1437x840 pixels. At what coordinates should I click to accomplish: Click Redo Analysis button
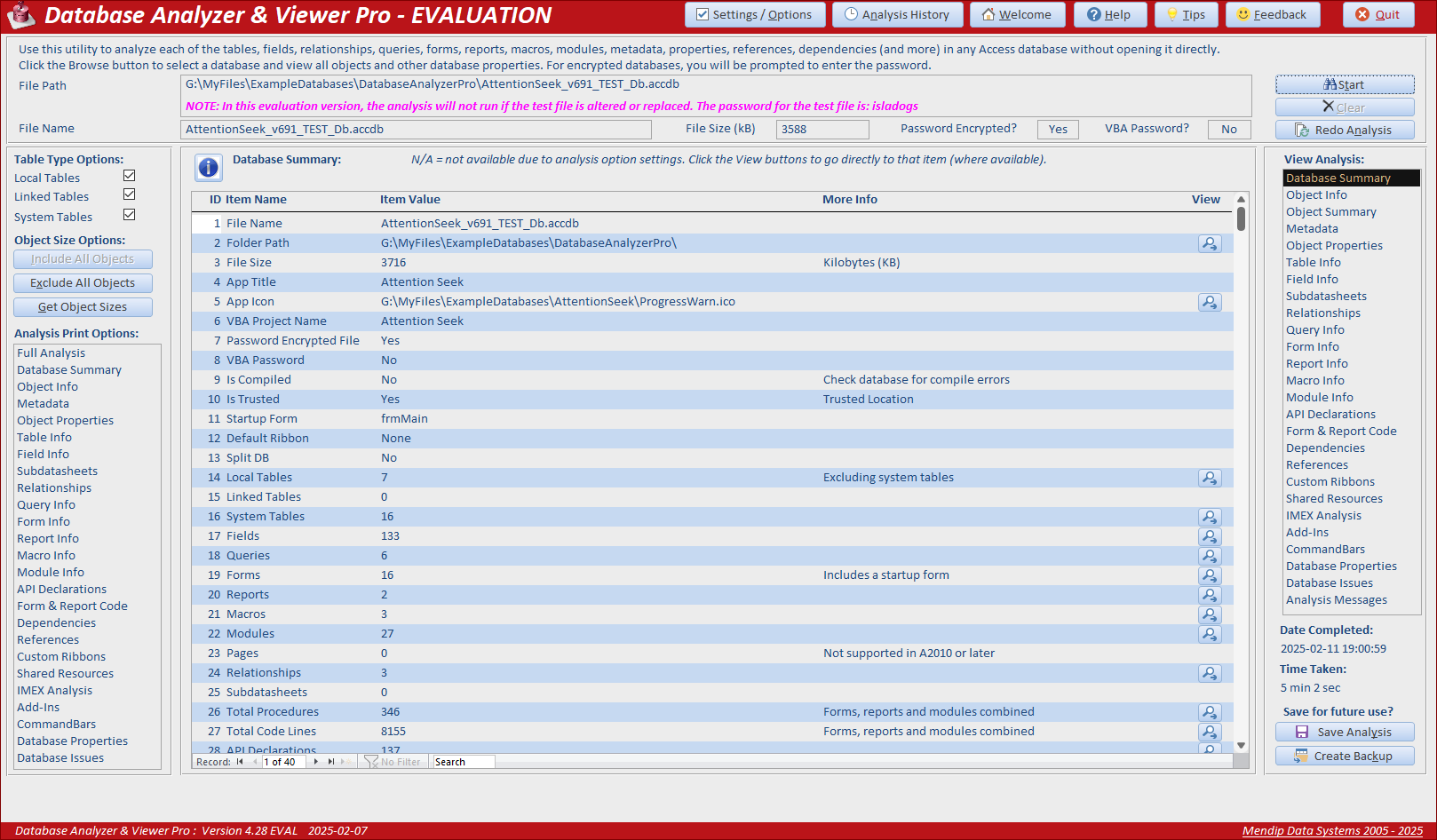pyautogui.click(x=1345, y=130)
